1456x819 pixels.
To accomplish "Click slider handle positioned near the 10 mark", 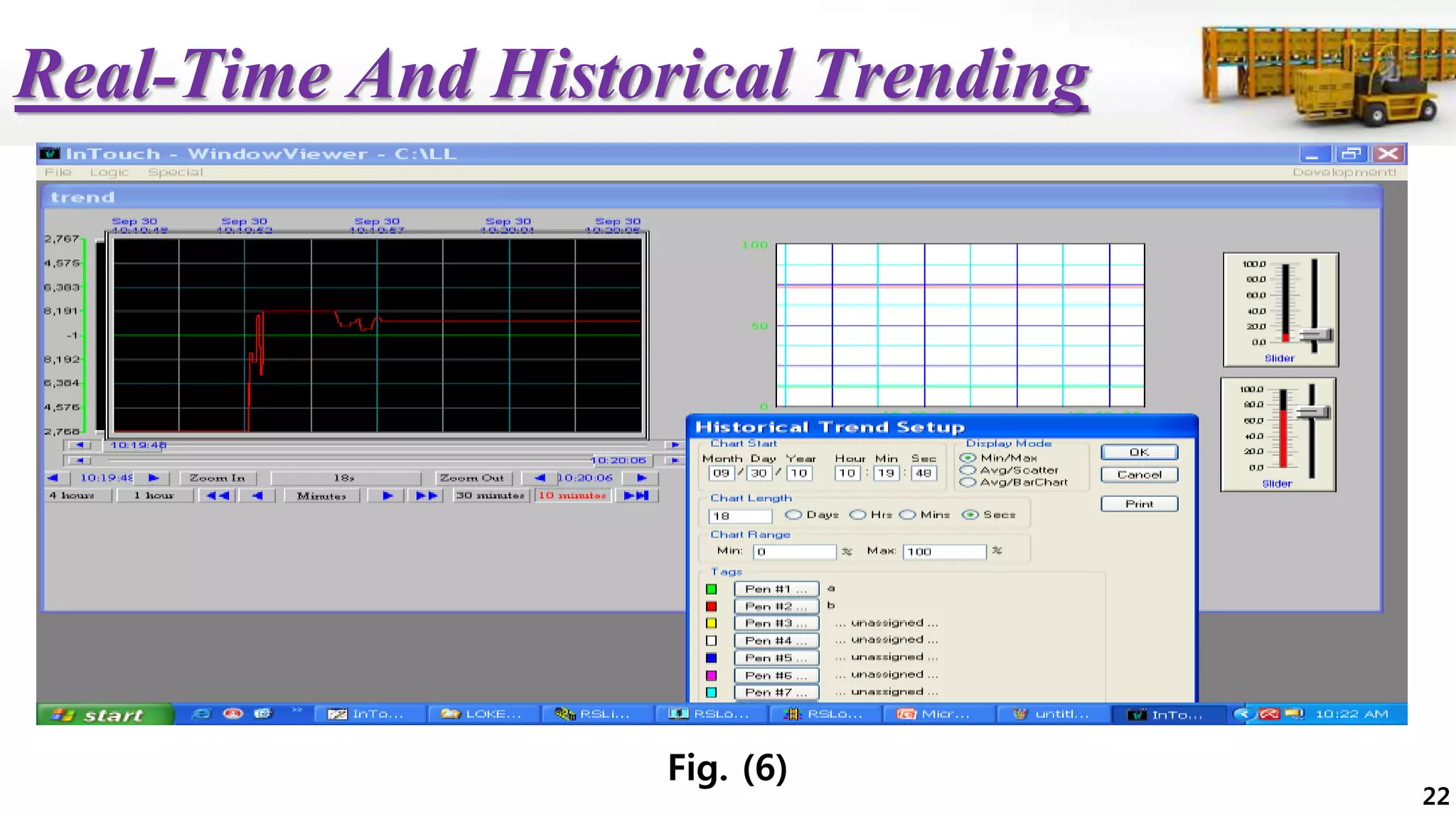I will [1315, 336].
